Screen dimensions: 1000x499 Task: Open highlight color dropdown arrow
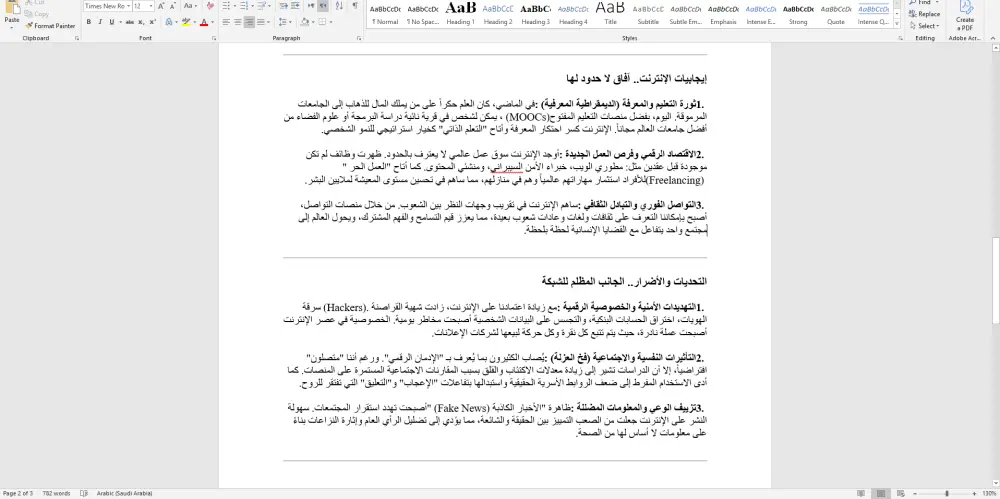coord(193,22)
